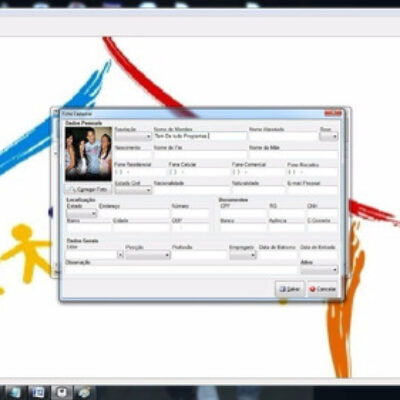Click the Líder field in Dados Gerais
Image resolution: width=400 pixels, height=400 pixels.
[91, 255]
